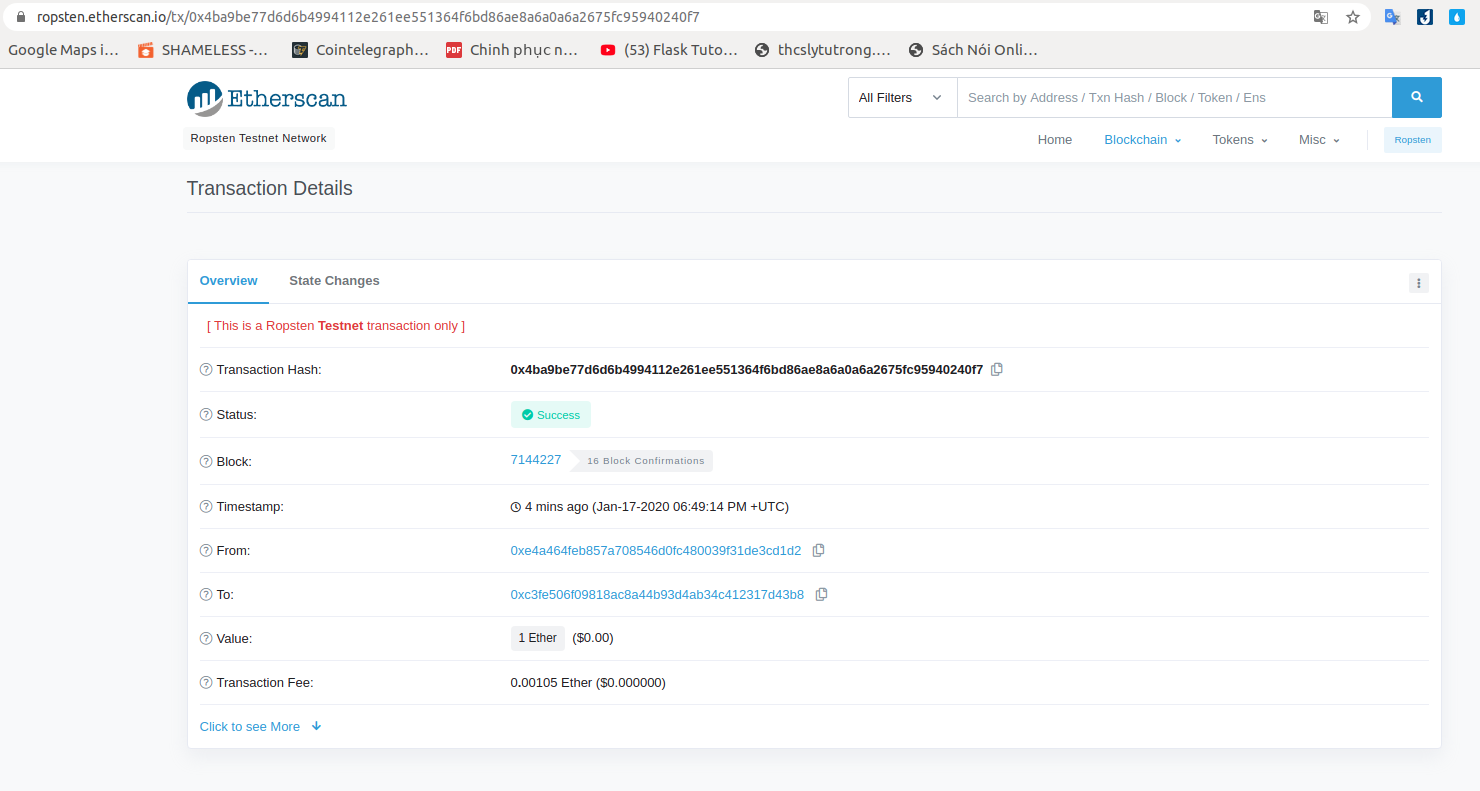This screenshot has height=791, width=1480.
Task: Select the Overview tab
Action: pyautogui.click(x=228, y=281)
